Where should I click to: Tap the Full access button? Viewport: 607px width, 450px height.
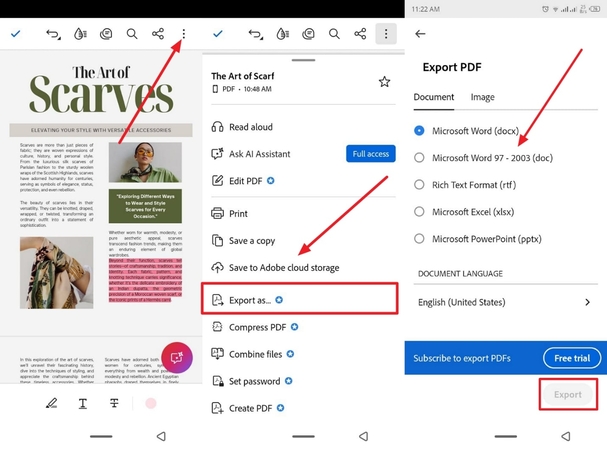[370, 154]
